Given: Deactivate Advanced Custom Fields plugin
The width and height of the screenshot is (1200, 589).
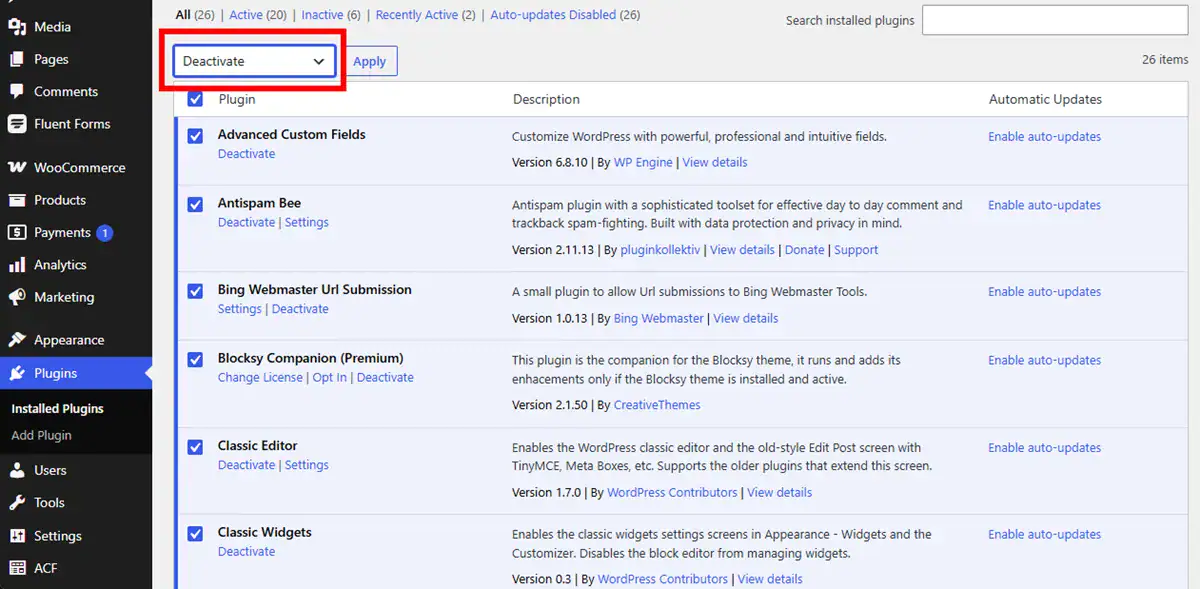Looking at the screenshot, I should pos(246,154).
